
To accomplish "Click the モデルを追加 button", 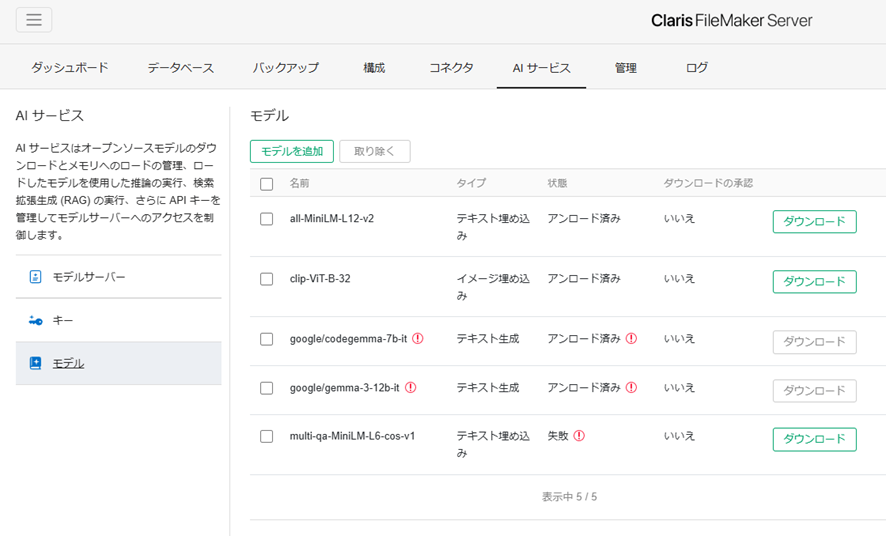I will pyautogui.click(x=292, y=151).
